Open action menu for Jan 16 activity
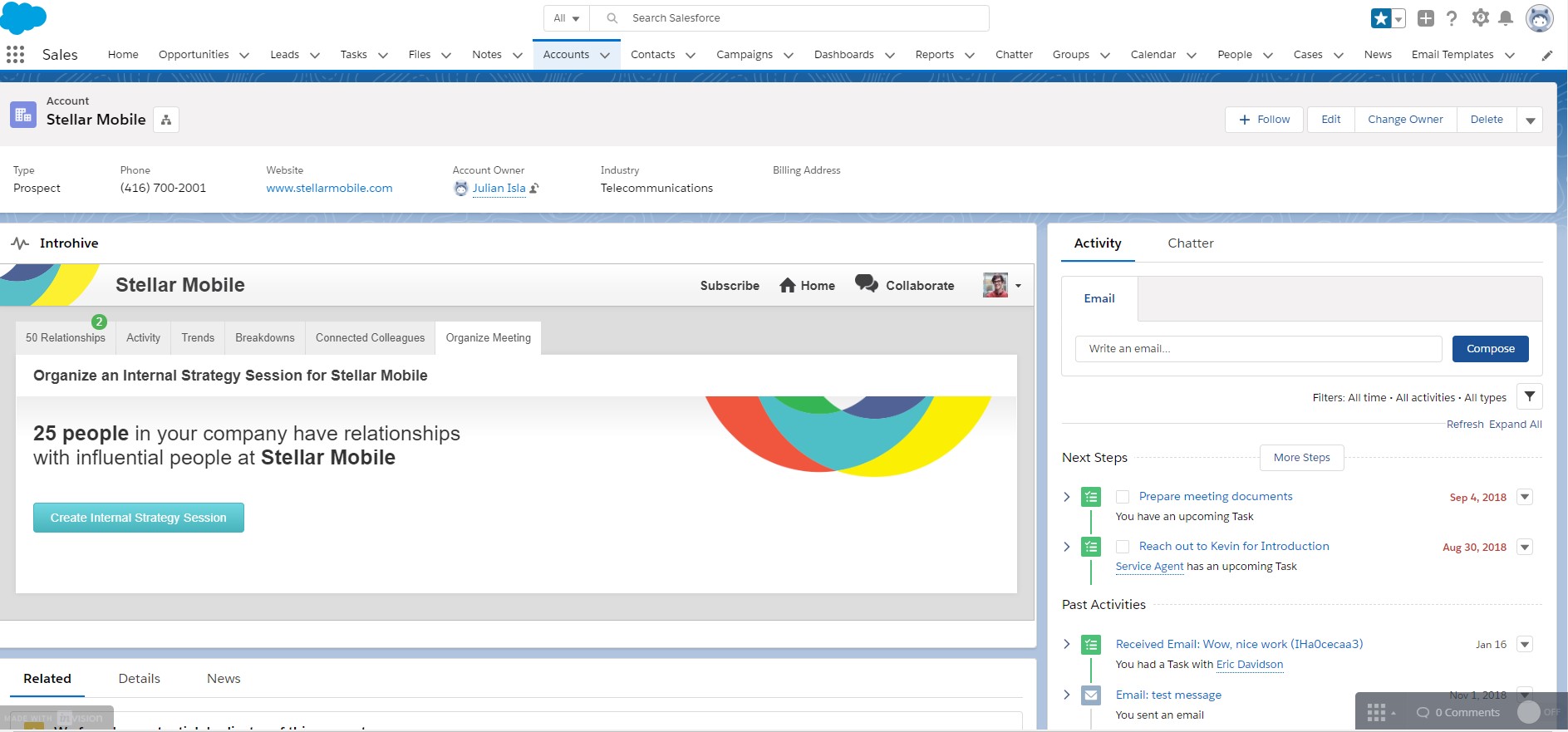The image size is (1568, 732). click(x=1525, y=644)
